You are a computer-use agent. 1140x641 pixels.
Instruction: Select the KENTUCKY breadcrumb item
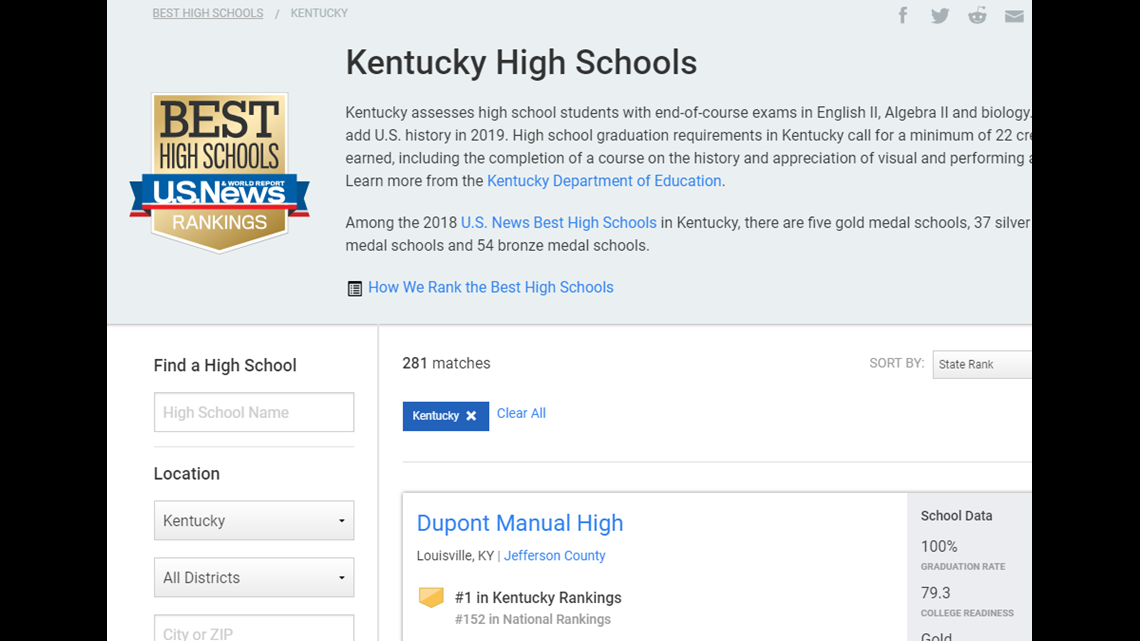coord(319,13)
